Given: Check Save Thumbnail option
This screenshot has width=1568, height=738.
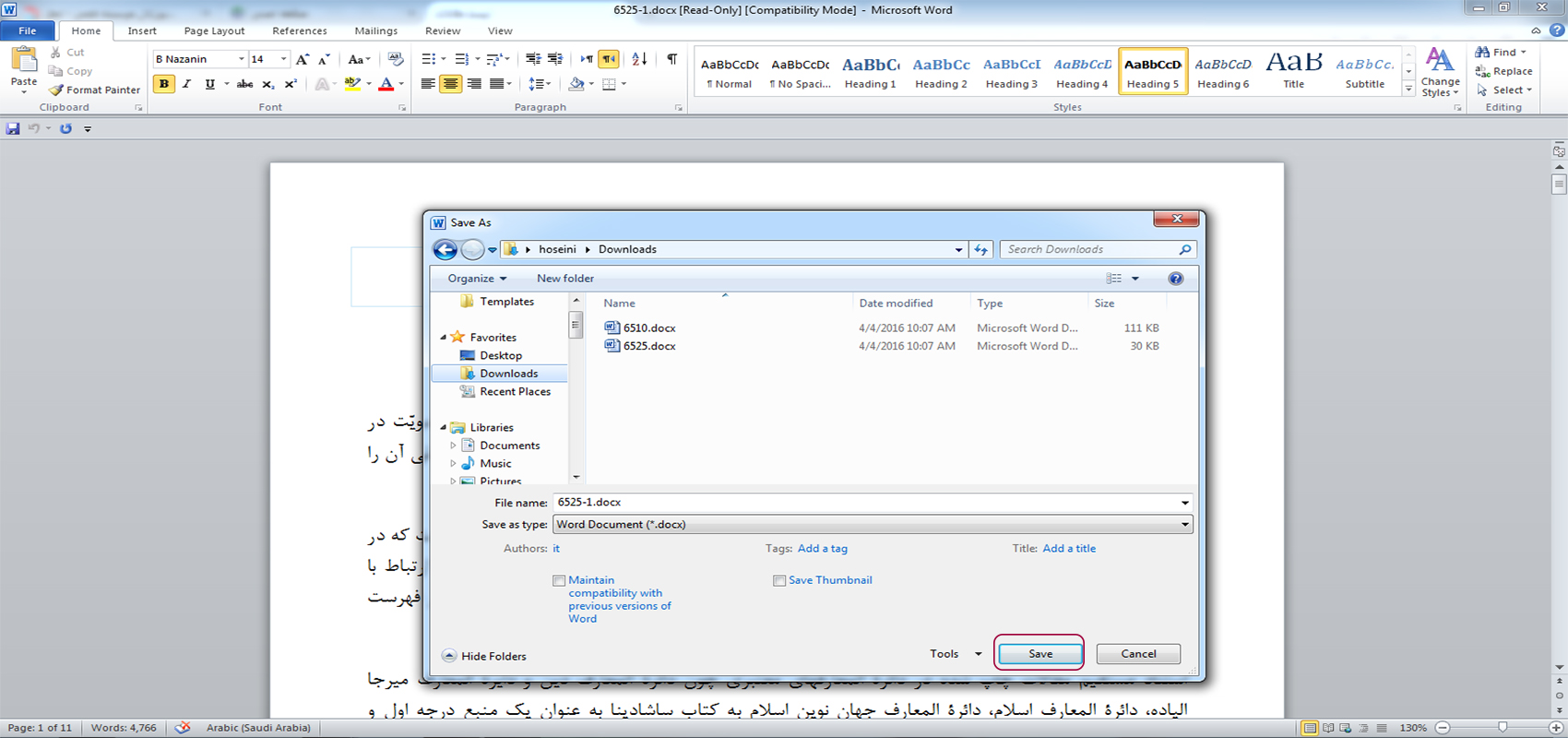Looking at the screenshot, I should [779, 581].
